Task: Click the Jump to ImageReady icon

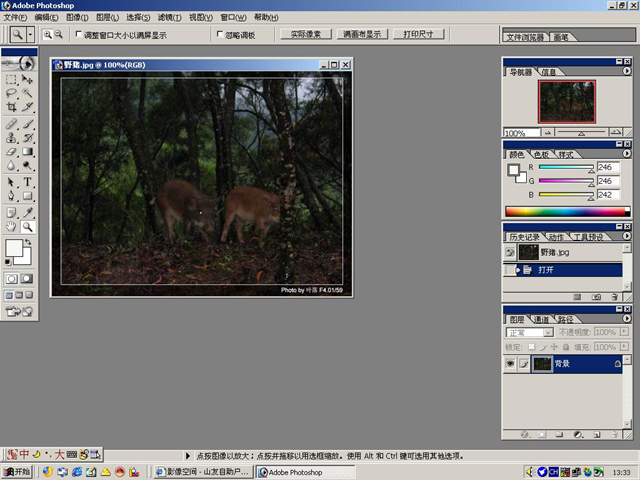Action: [x=19, y=311]
